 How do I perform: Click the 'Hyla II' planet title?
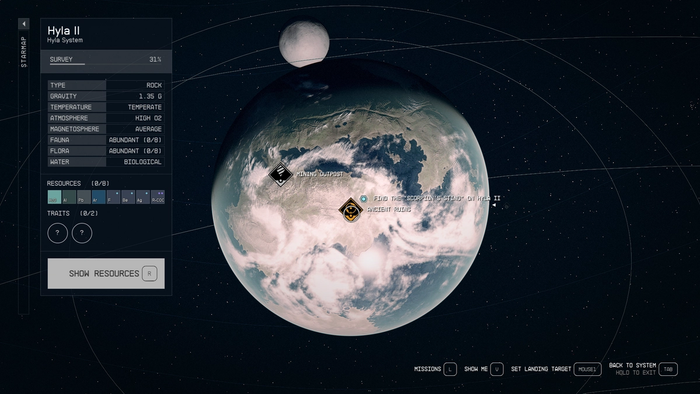(x=63, y=30)
